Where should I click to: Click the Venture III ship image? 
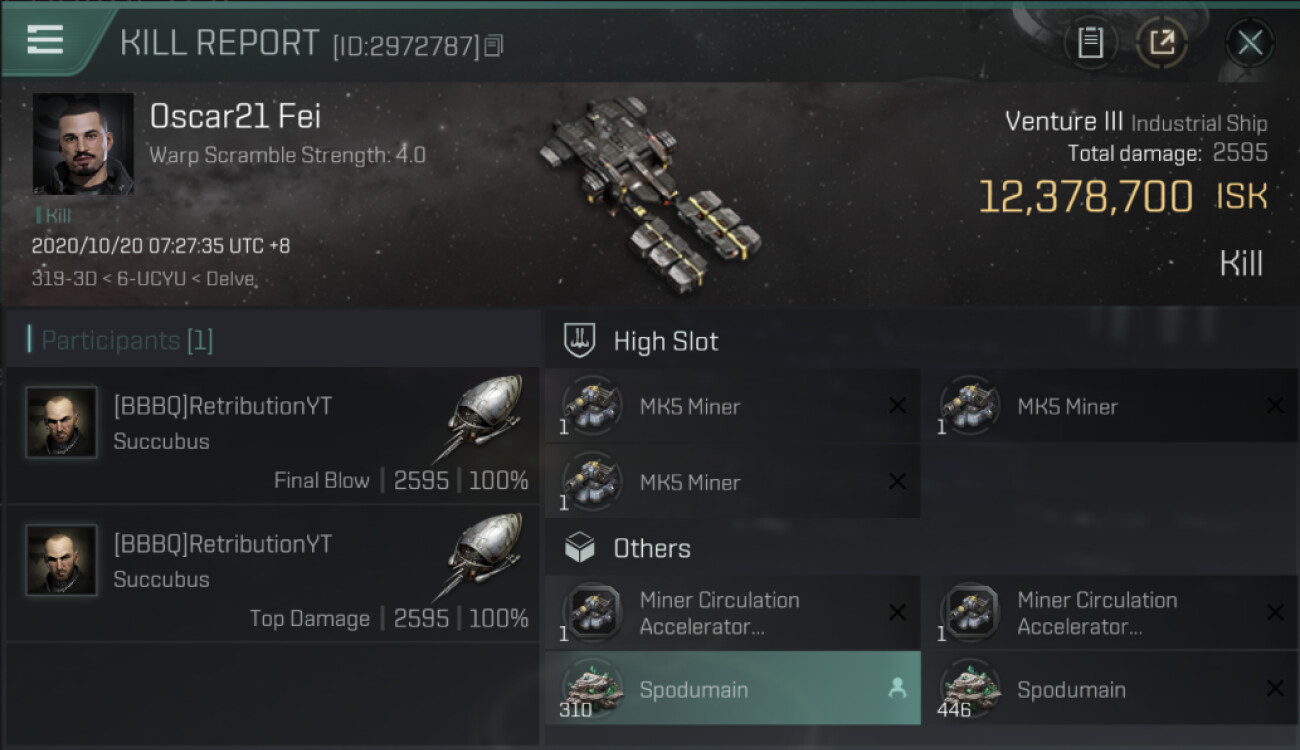click(x=650, y=190)
